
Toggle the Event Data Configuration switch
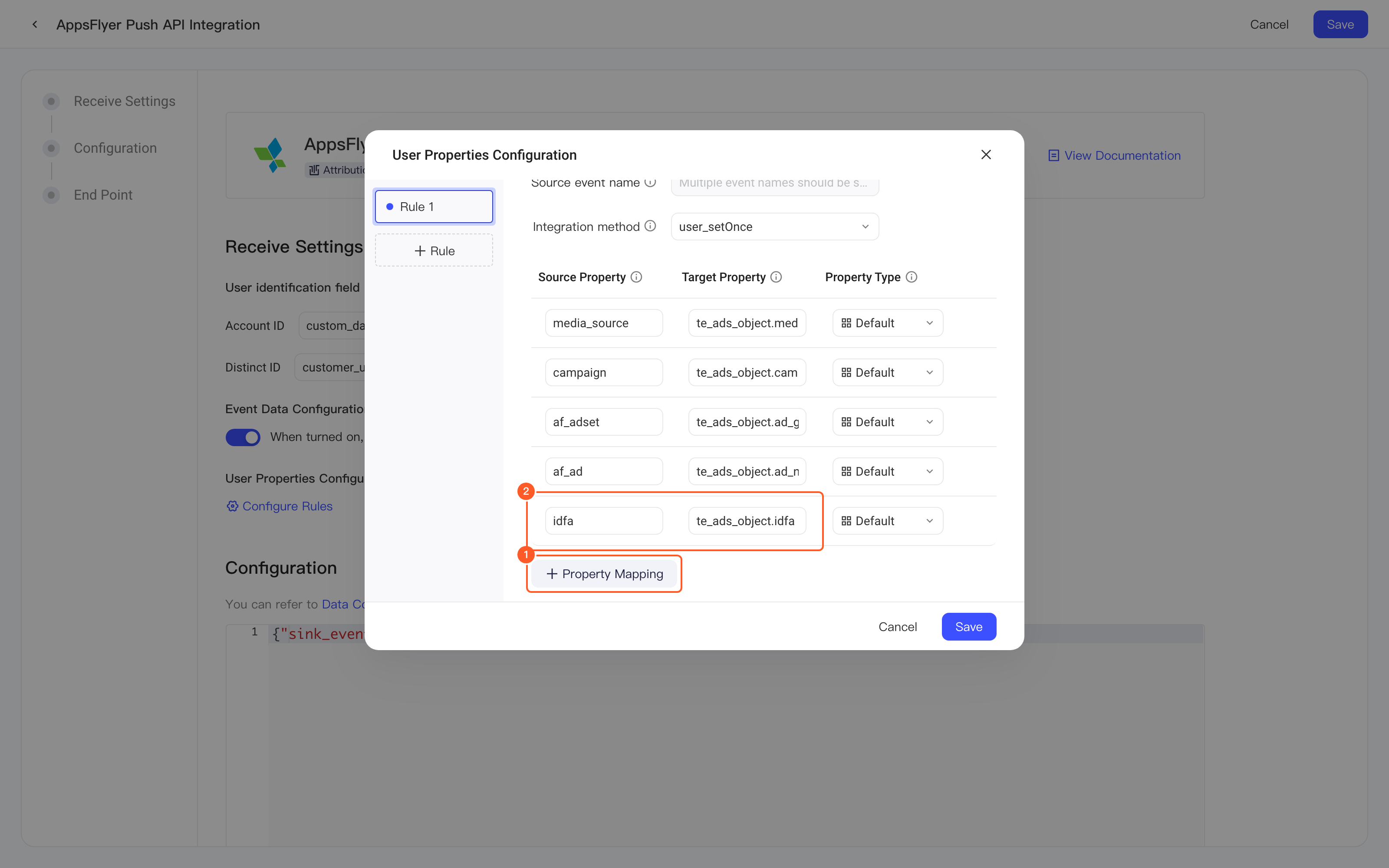(243, 437)
